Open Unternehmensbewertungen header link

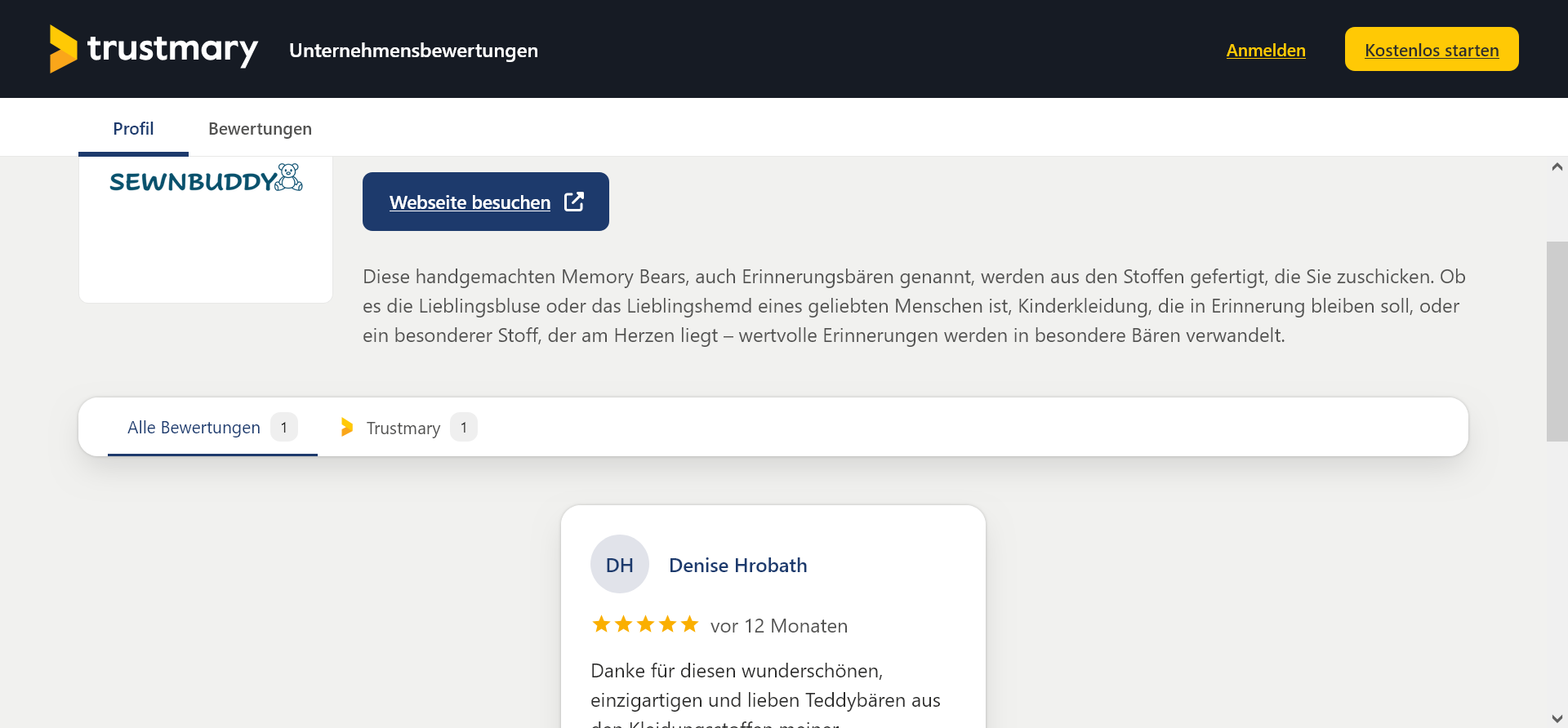click(x=413, y=51)
